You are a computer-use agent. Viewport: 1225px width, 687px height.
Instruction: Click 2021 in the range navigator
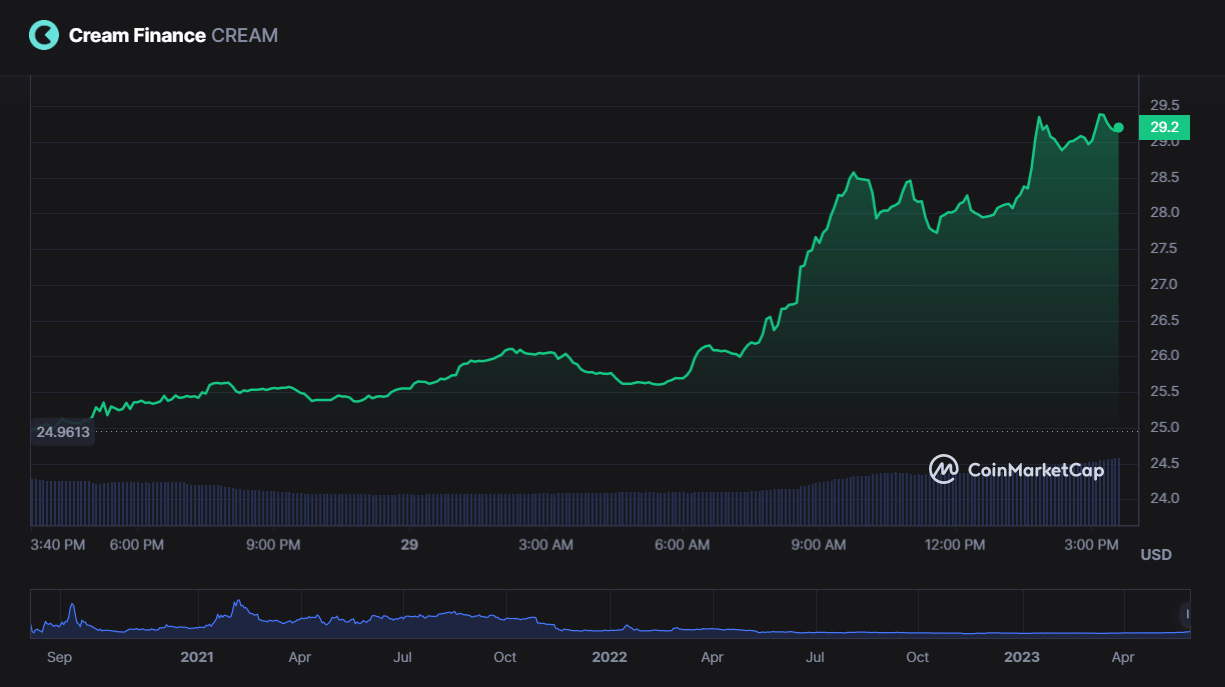[197, 657]
